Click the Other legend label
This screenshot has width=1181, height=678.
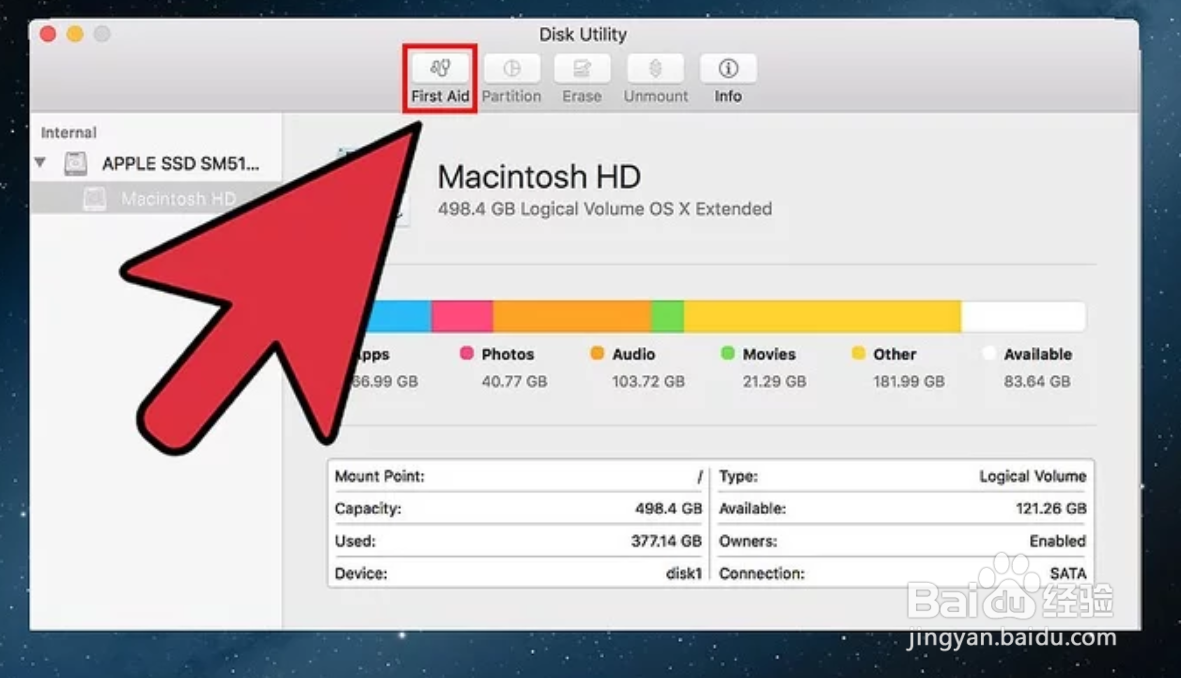coord(895,354)
